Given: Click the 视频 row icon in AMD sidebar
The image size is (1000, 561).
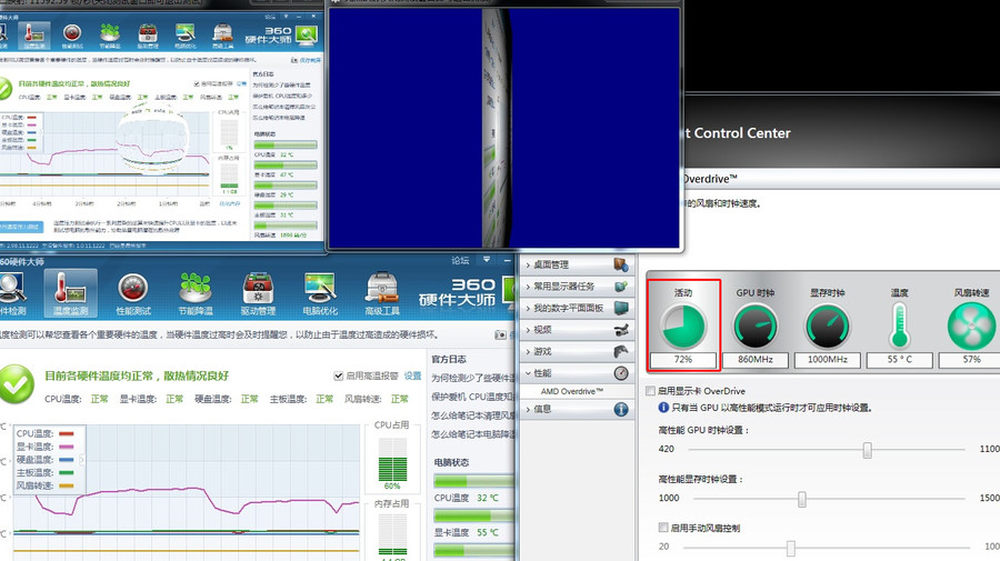Looking at the screenshot, I should tap(621, 330).
